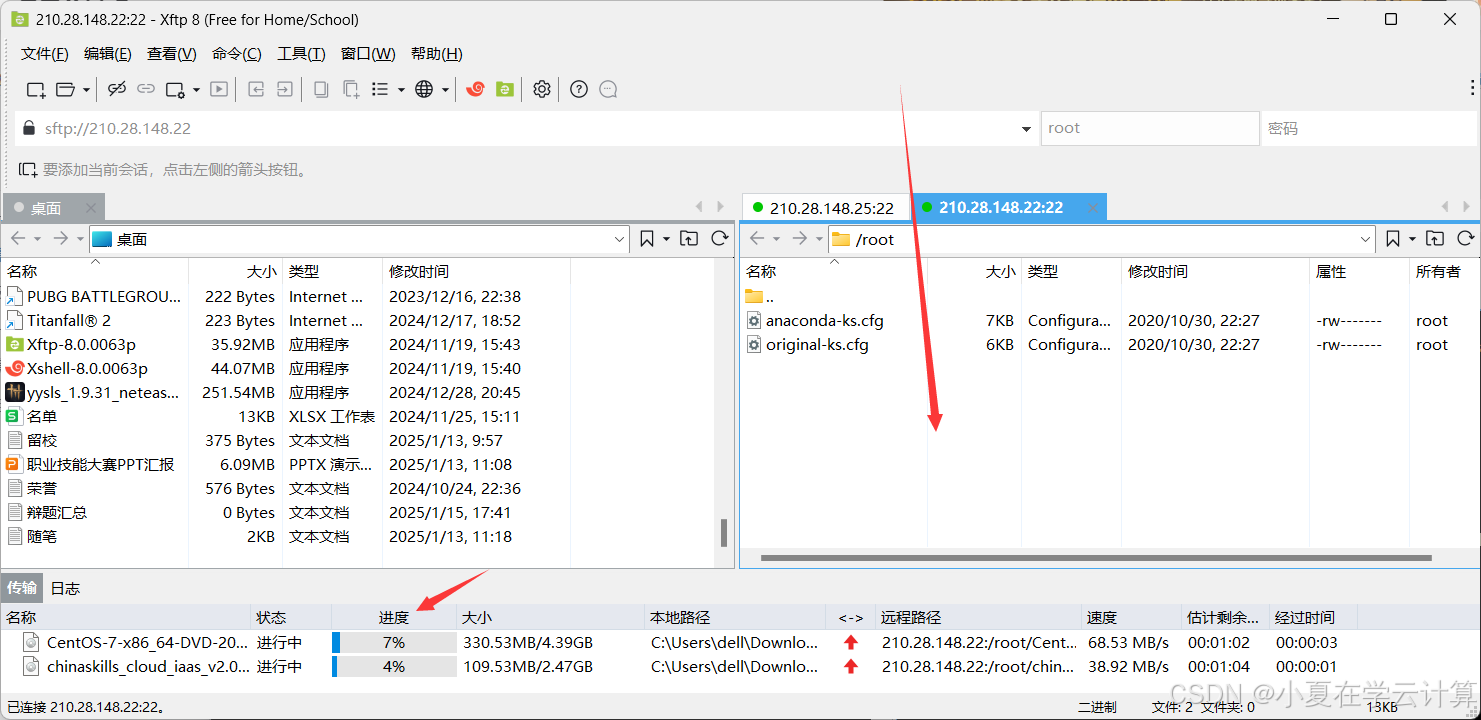Viewport: 1481px width, 720px height.
Task: Click the globe encoding icon
Action: tap(424, 89)
